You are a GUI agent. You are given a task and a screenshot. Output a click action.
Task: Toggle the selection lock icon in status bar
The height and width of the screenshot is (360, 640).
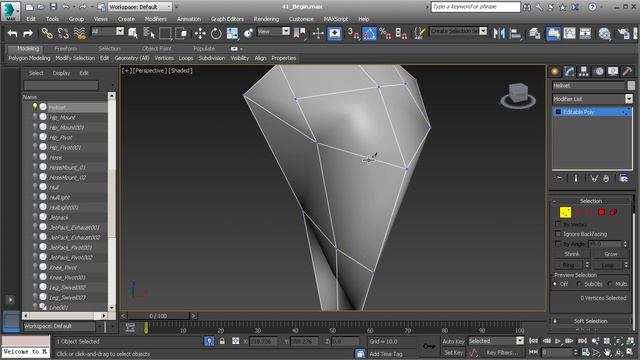tap(222, 341)
